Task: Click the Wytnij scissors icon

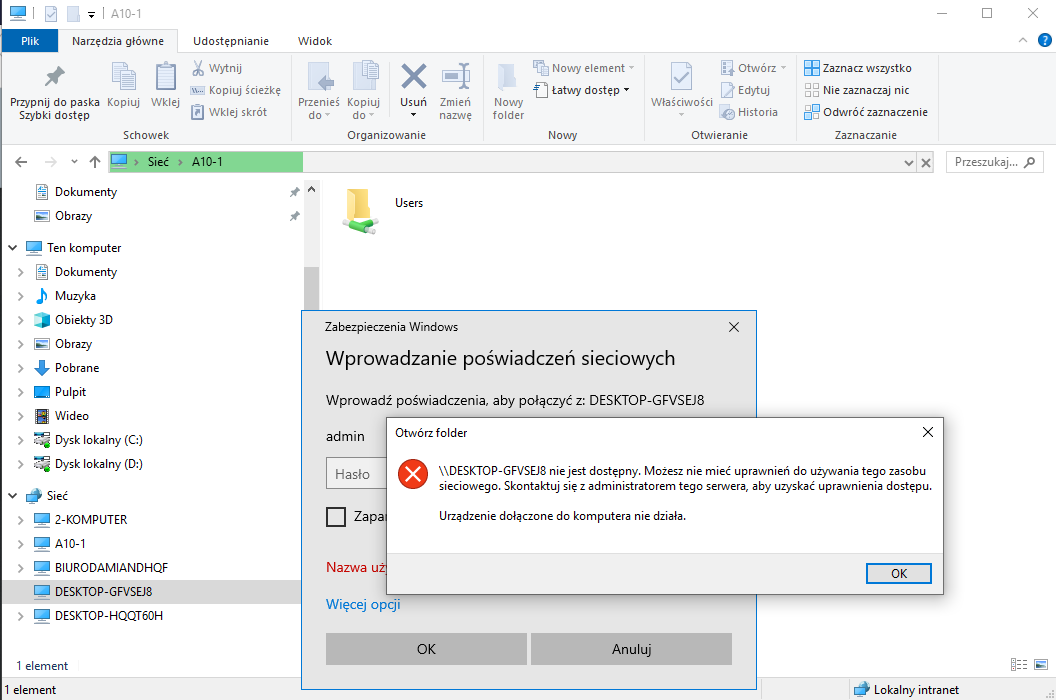Action: (x=198, y=68)
